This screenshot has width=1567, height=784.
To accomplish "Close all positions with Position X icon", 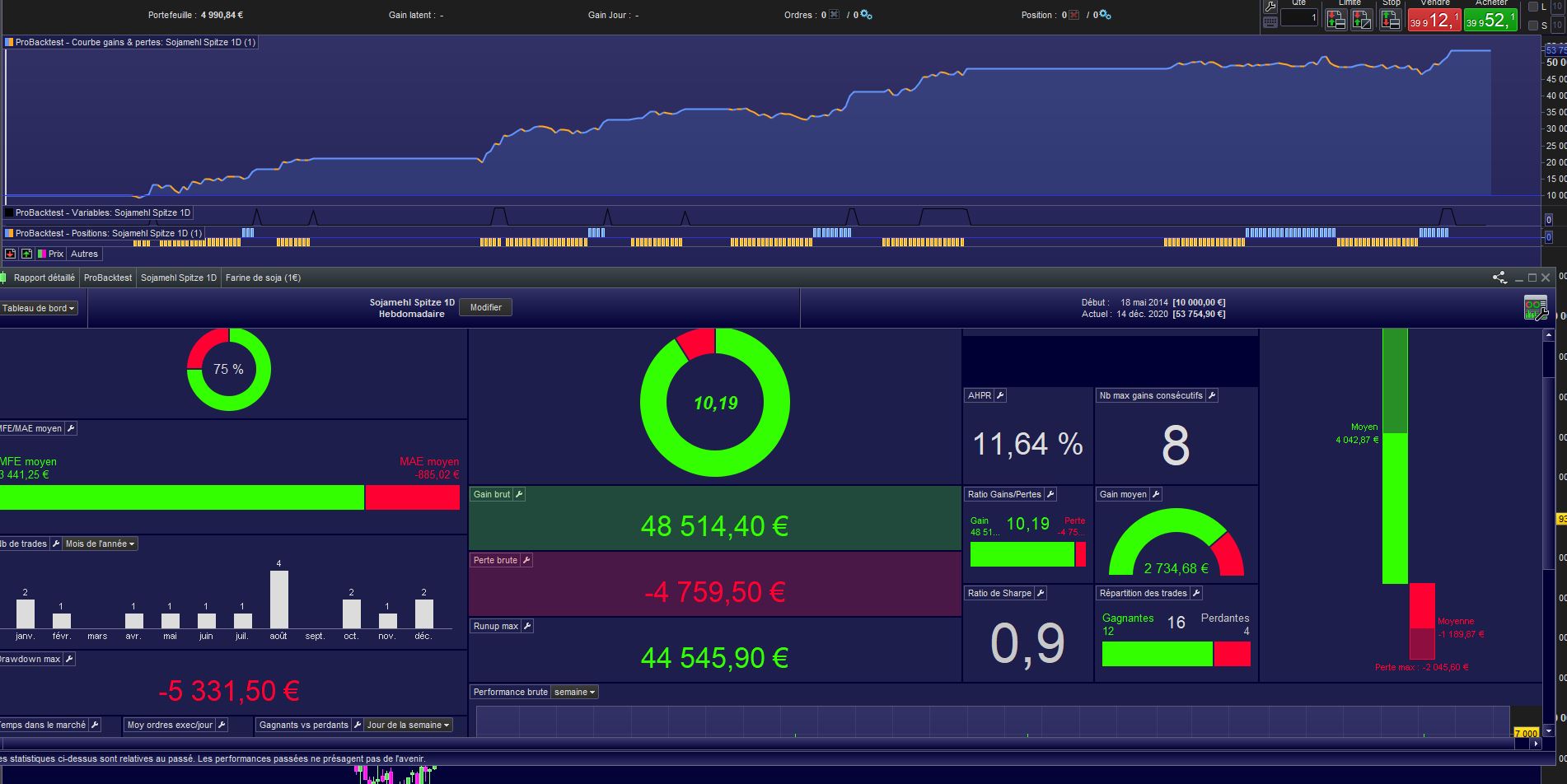I will click(x=1074, y=15).
